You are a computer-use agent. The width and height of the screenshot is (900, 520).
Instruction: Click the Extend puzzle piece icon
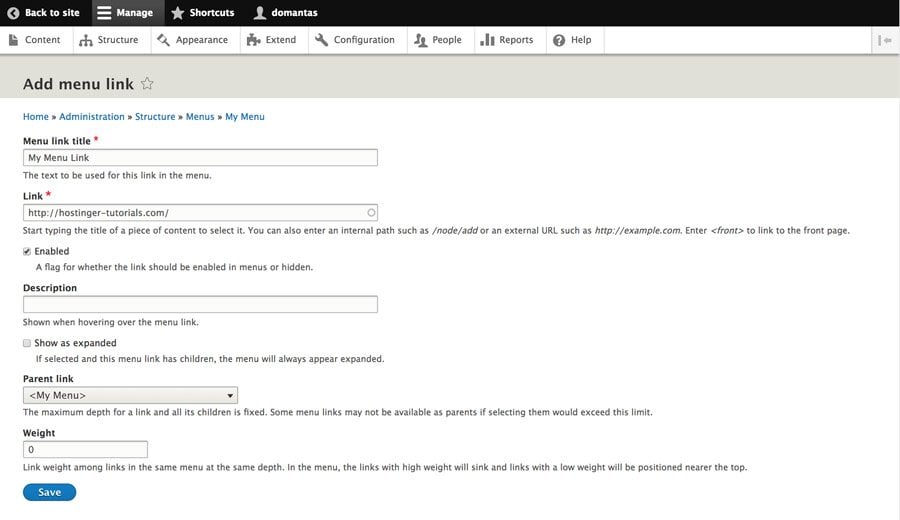[x=253, y=40]
